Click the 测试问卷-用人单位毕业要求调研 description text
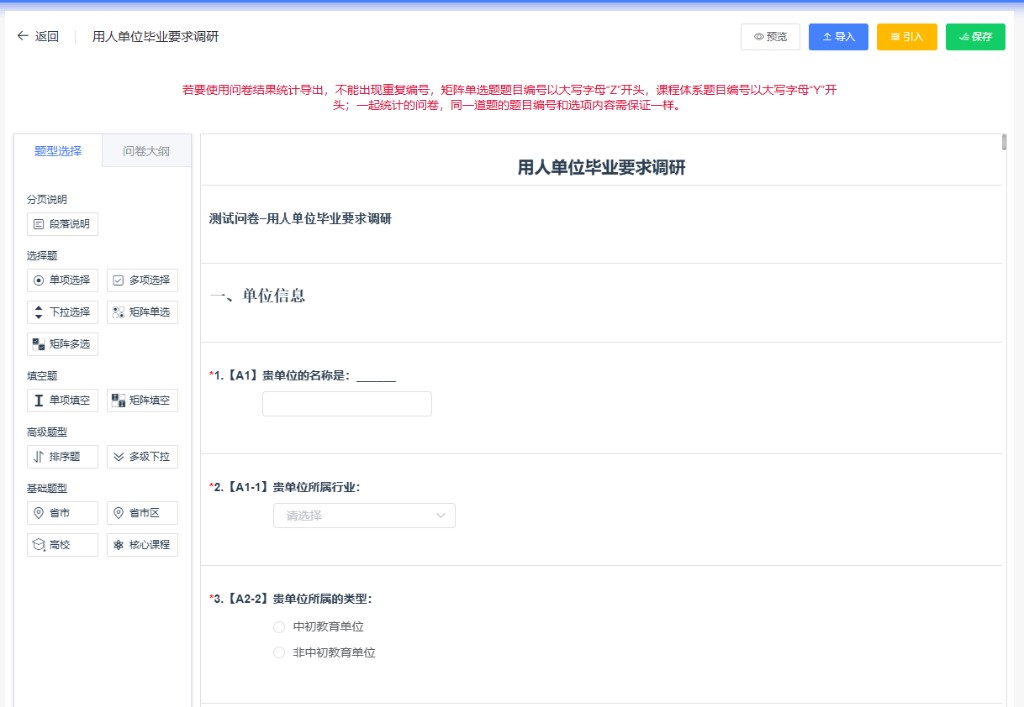The width and height of the screenshot is (1024, 707). tap(300, 219)
